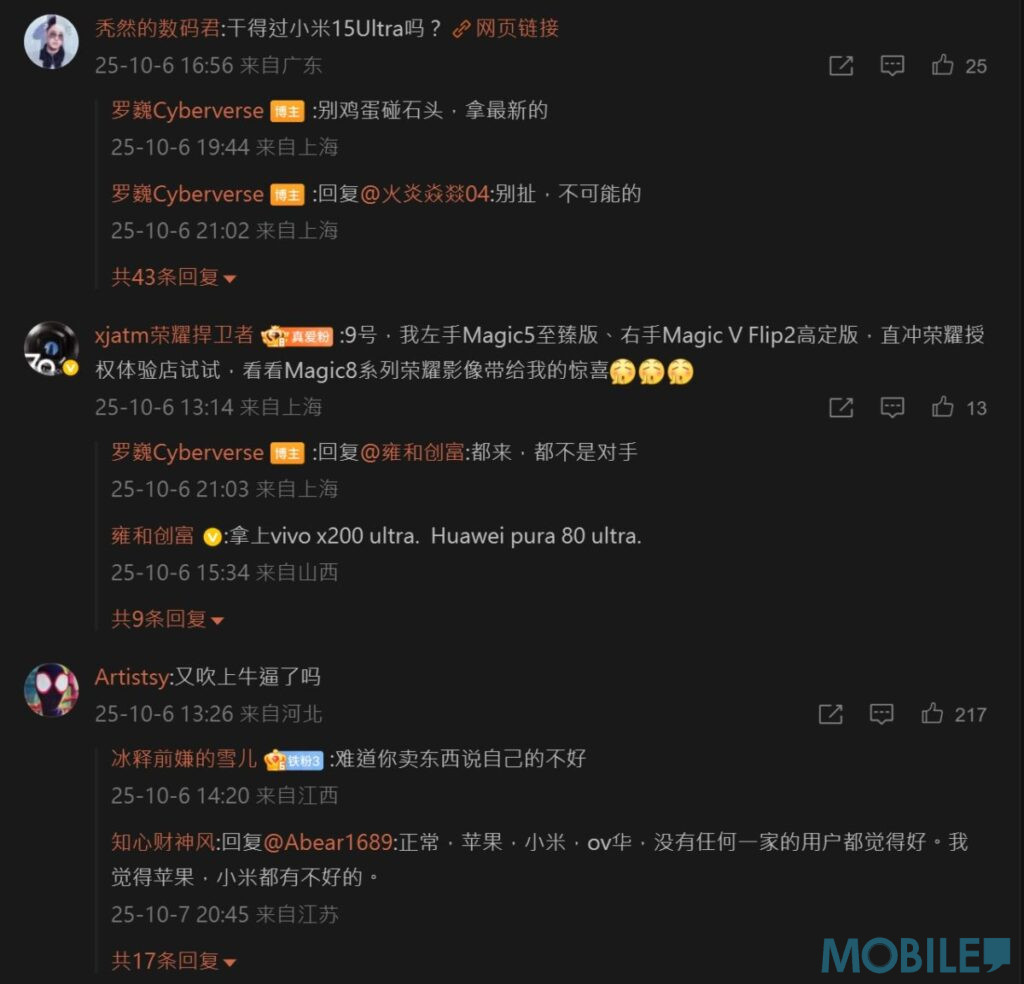The image size is (1024, 984).
Task: Expand the 共43条回复 replies
Action: pyautogui.click(x=174, y=278)
